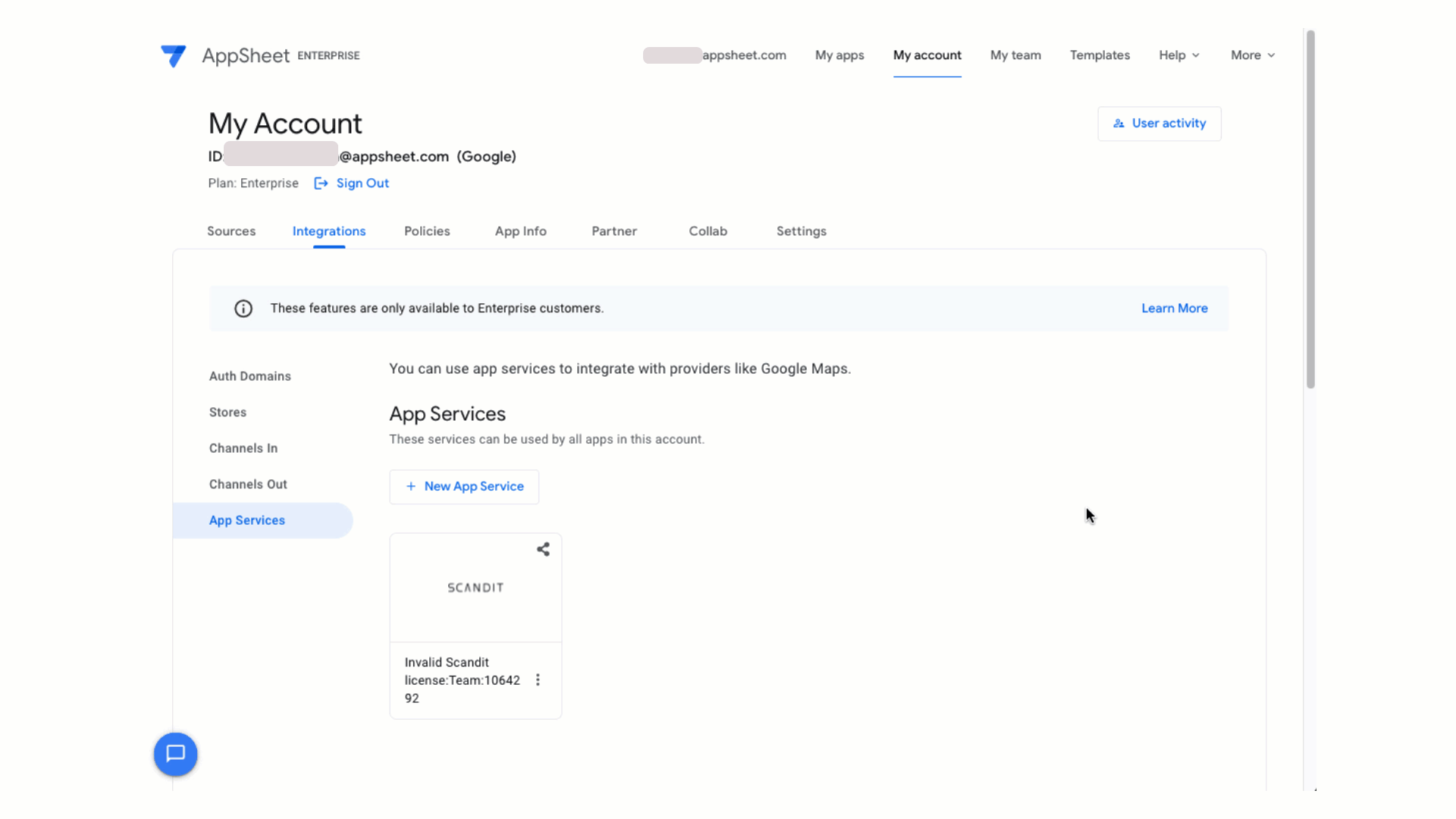1456x819 pixels.
Task: Open the three-dot menu on Scandit card
Action: pos(538,679)
